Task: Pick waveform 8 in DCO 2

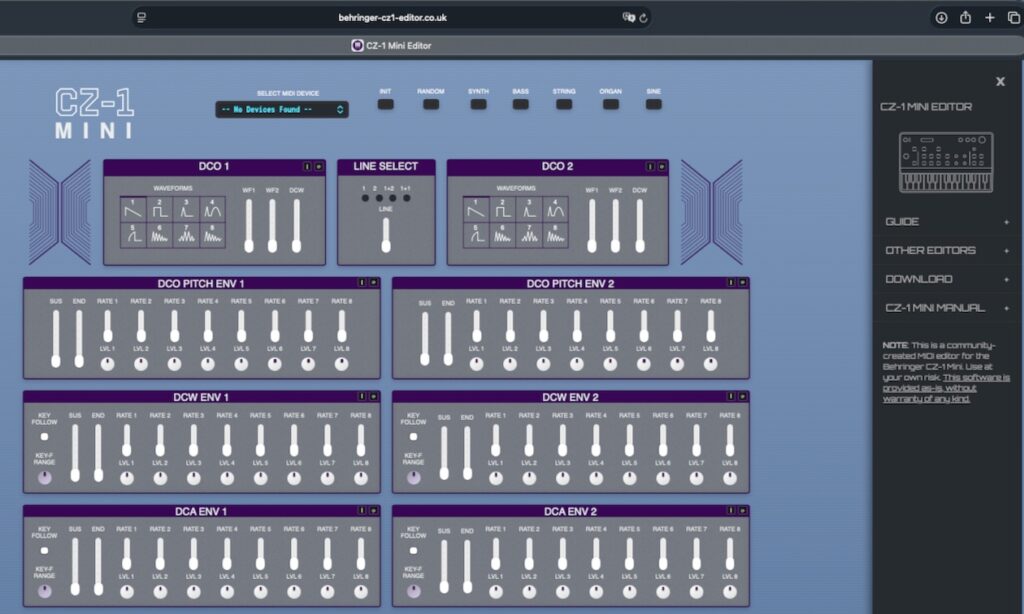Action: (556, 235)
